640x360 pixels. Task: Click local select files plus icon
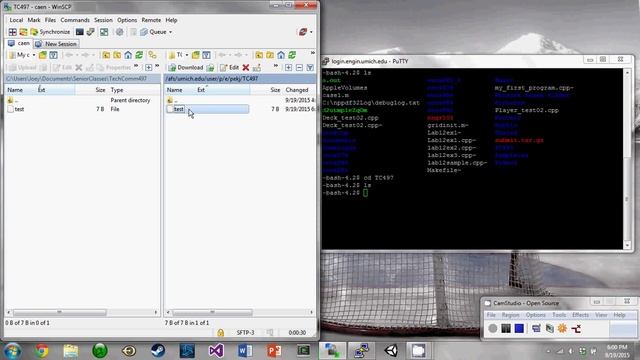[x=149, y=67]
